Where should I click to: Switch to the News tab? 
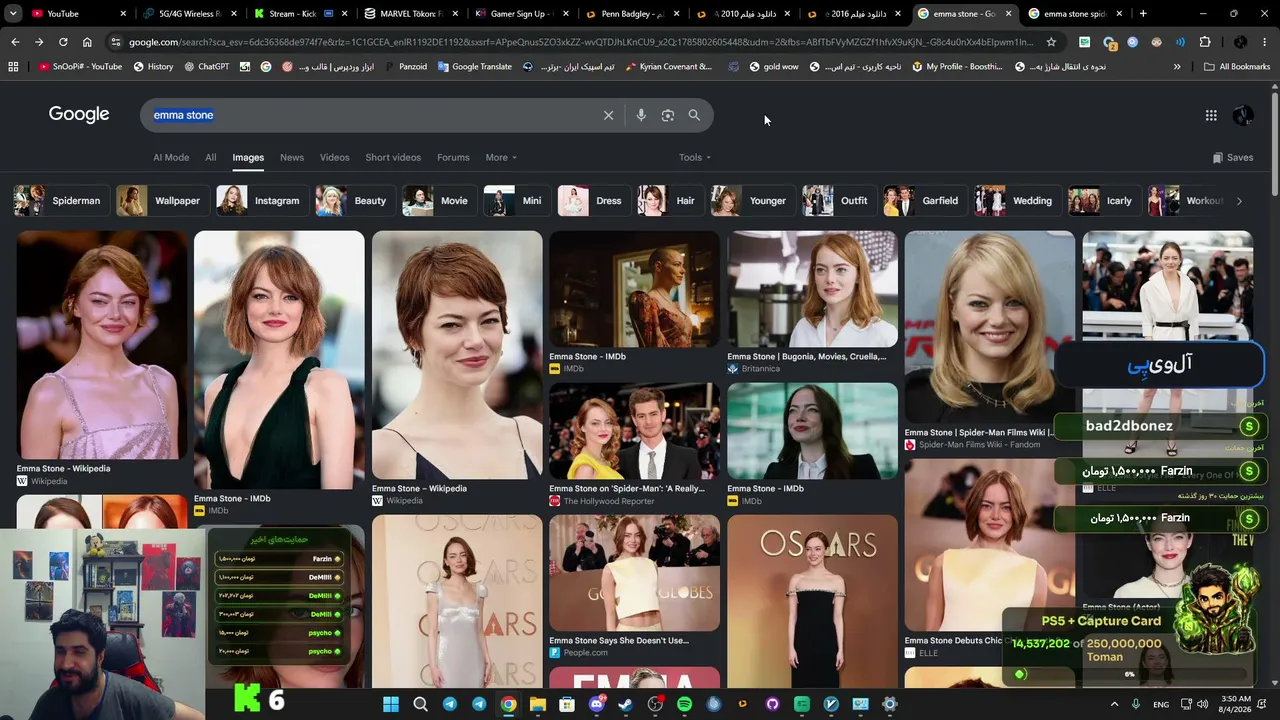tap(292, 157)
